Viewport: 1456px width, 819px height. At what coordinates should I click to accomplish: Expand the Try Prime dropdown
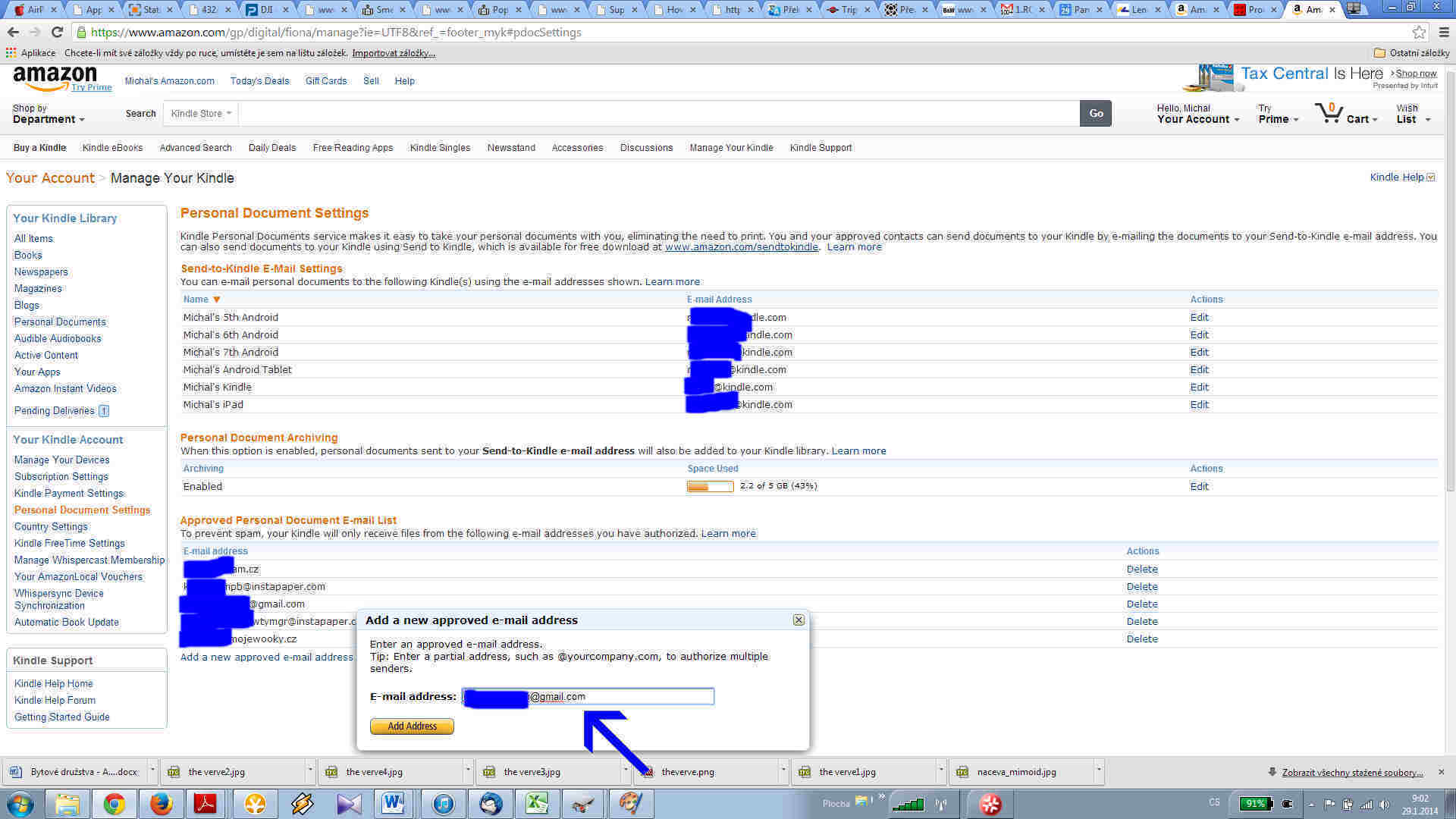(x=1278, y=114)
